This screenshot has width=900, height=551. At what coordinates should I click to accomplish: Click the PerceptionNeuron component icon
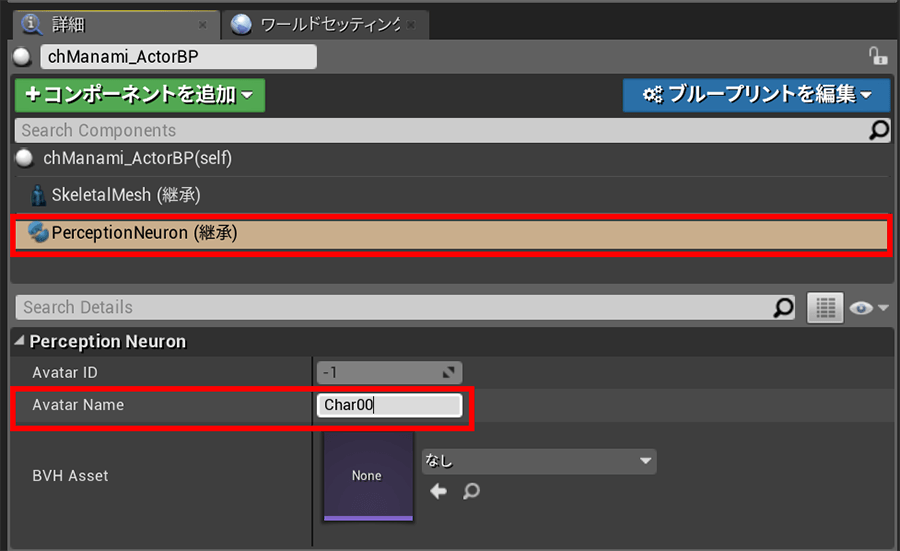point(38,232)
